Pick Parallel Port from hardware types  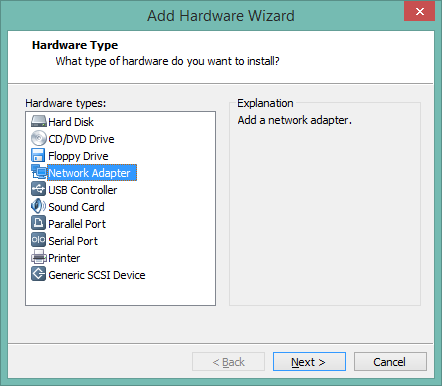(x=77, y=224)
